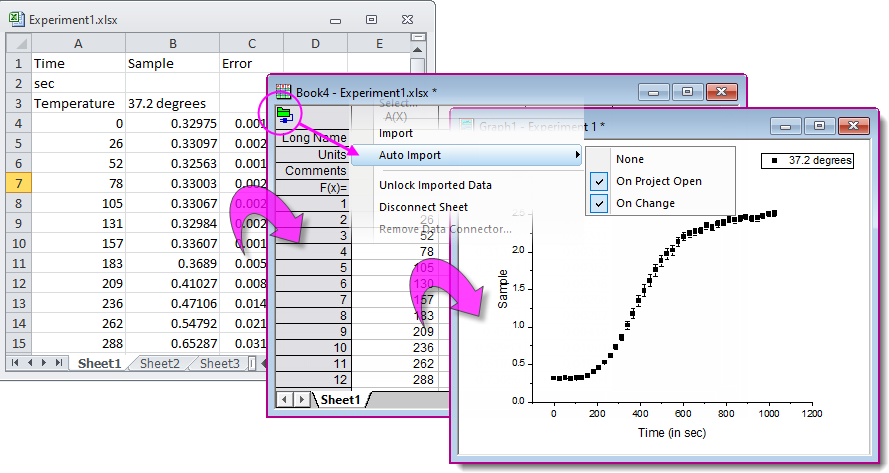889x473 pixels.
Task: Click the select-all corner of the Excel sheet
Action: (x=19, y=43)
